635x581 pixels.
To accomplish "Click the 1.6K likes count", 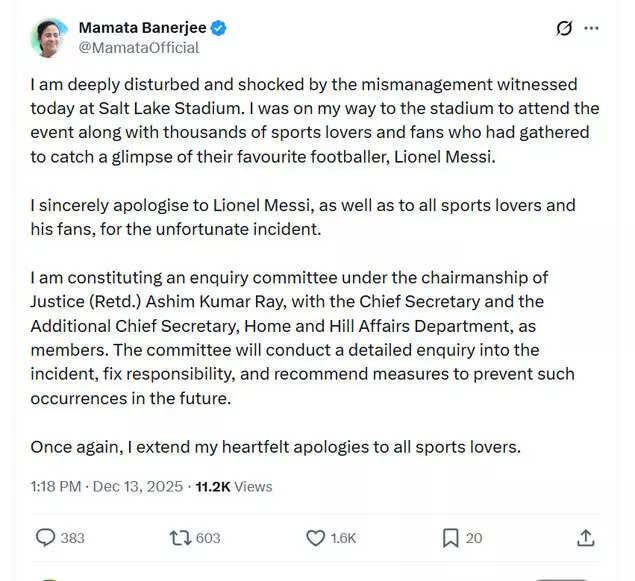I will pyautogui.click(x=343, y=538).
